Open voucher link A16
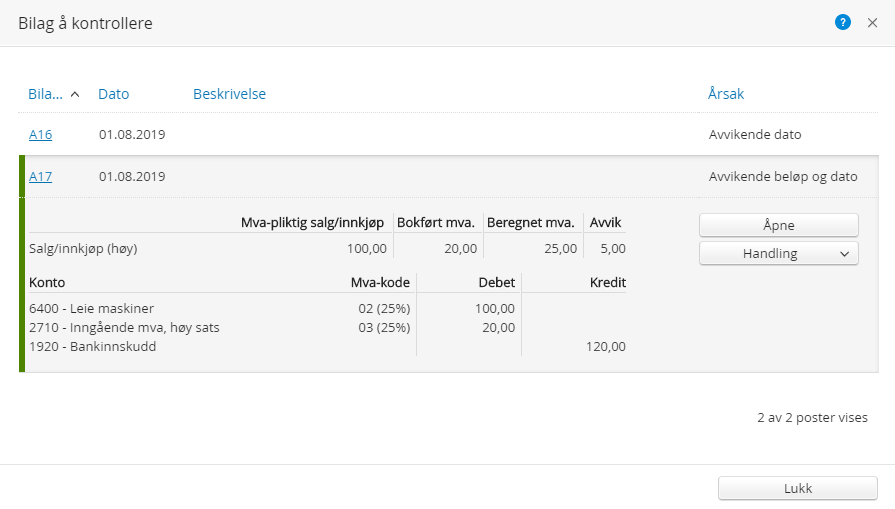This screenshot has height=509, width=895. coord(40,134)
